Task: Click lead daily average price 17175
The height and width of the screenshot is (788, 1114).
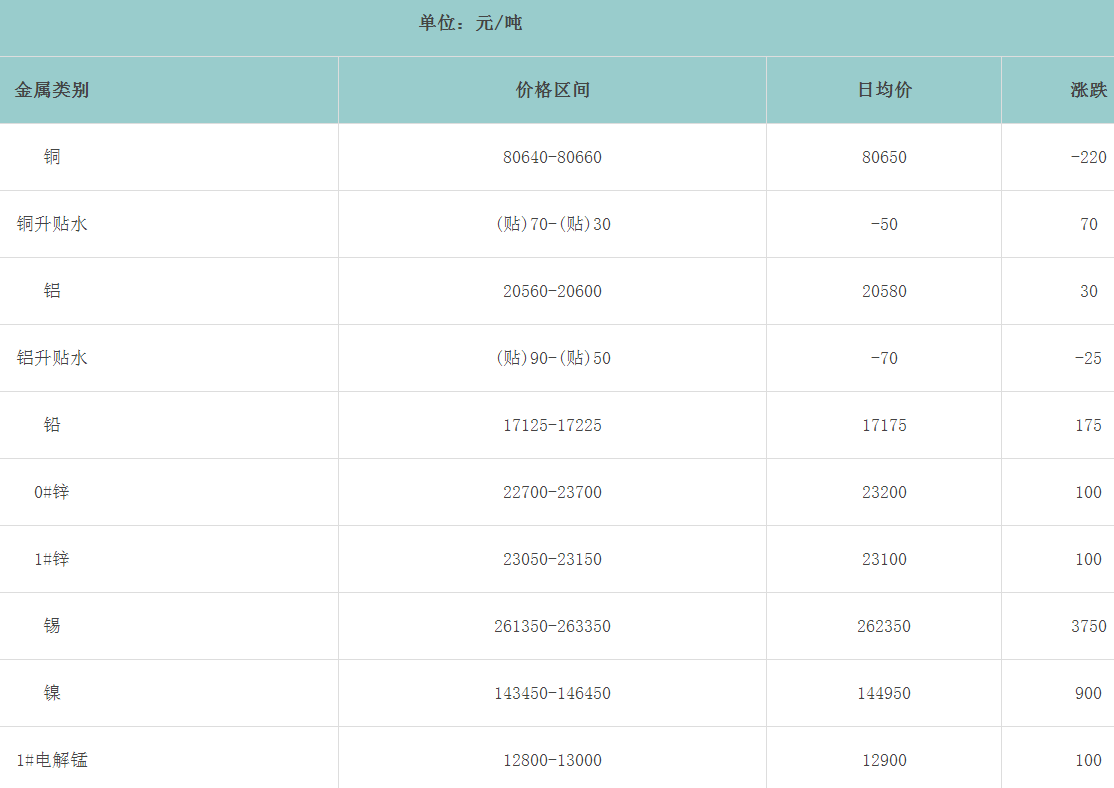Action: (x=884, y=425)
